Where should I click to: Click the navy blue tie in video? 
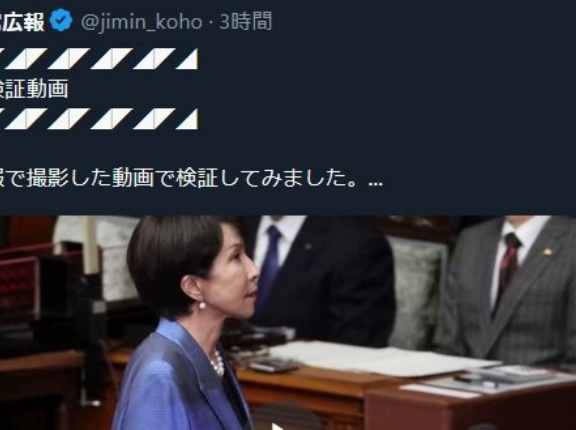(270, 264)
